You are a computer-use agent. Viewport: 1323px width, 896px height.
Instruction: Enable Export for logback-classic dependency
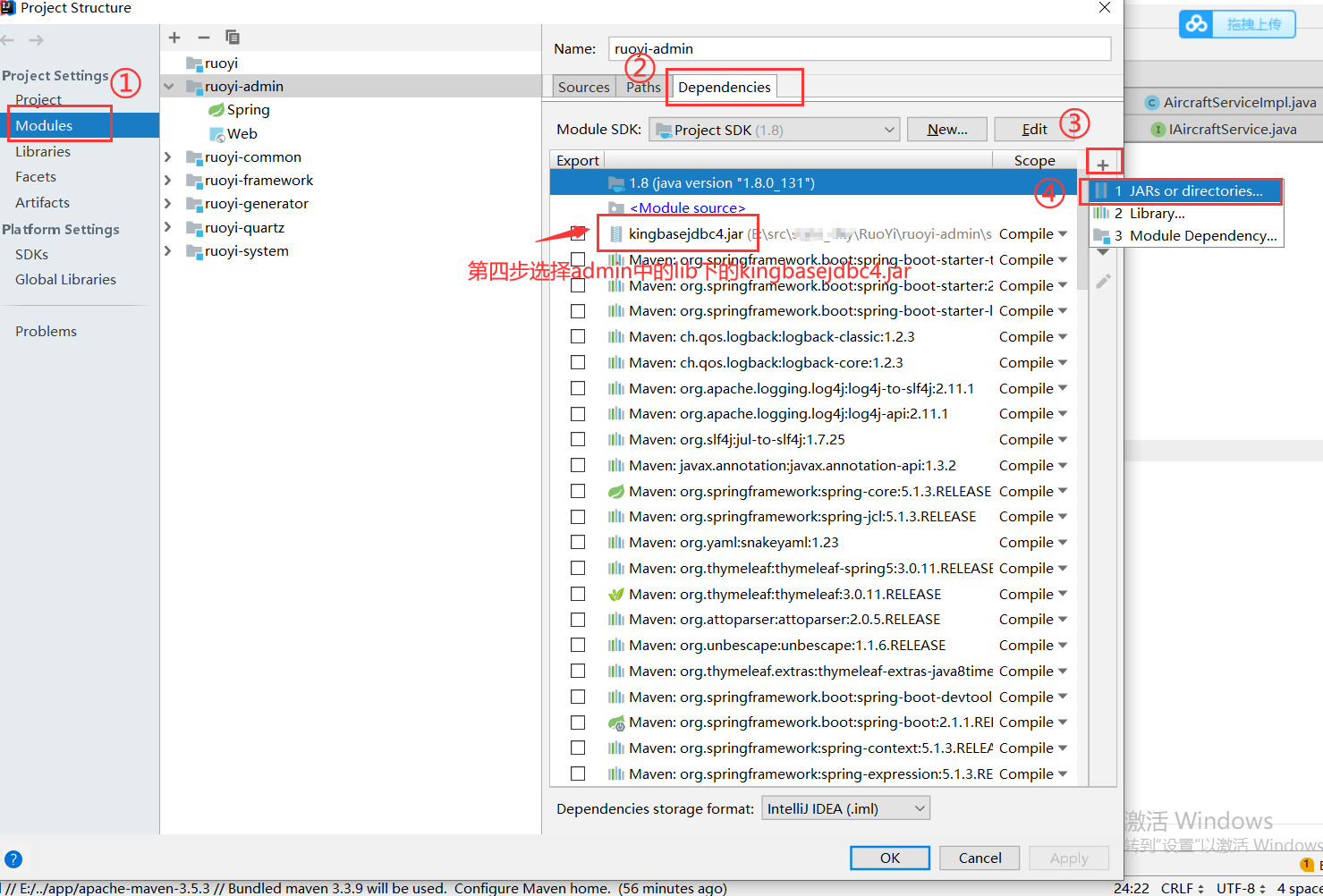(577, 336)
